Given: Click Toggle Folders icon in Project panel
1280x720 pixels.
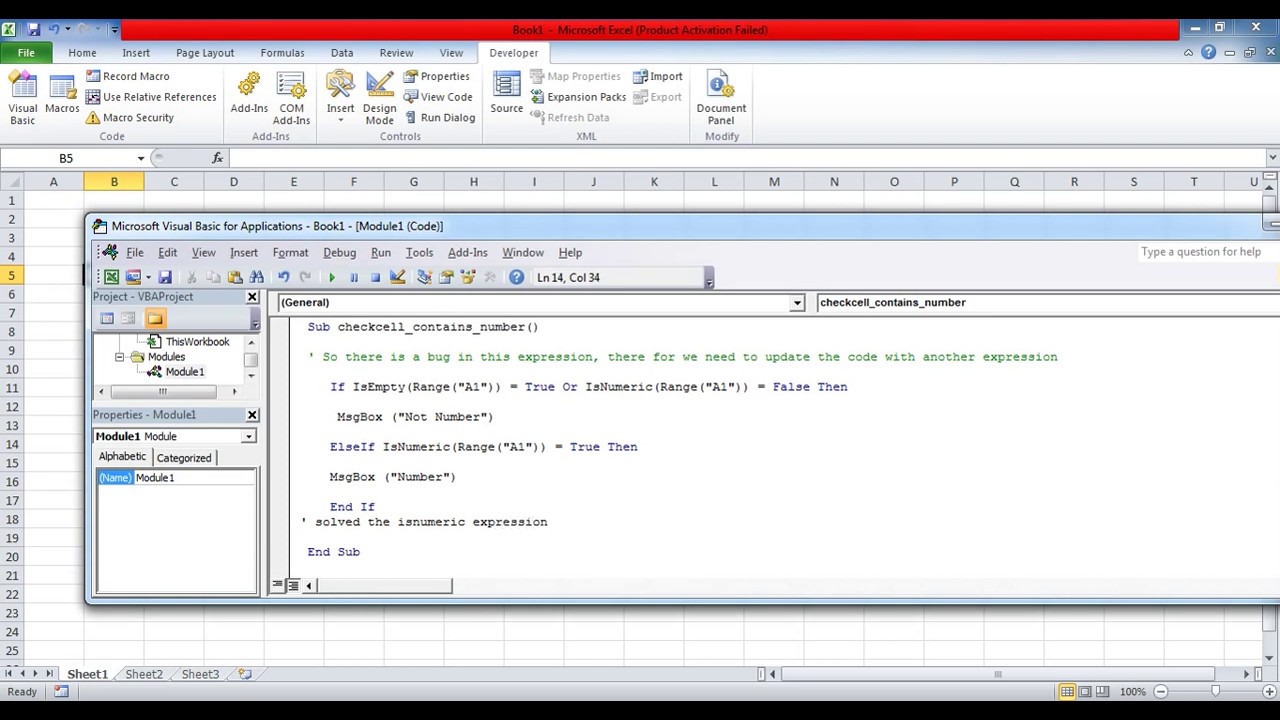Looking at the screenshot, I should click(155, 318).
